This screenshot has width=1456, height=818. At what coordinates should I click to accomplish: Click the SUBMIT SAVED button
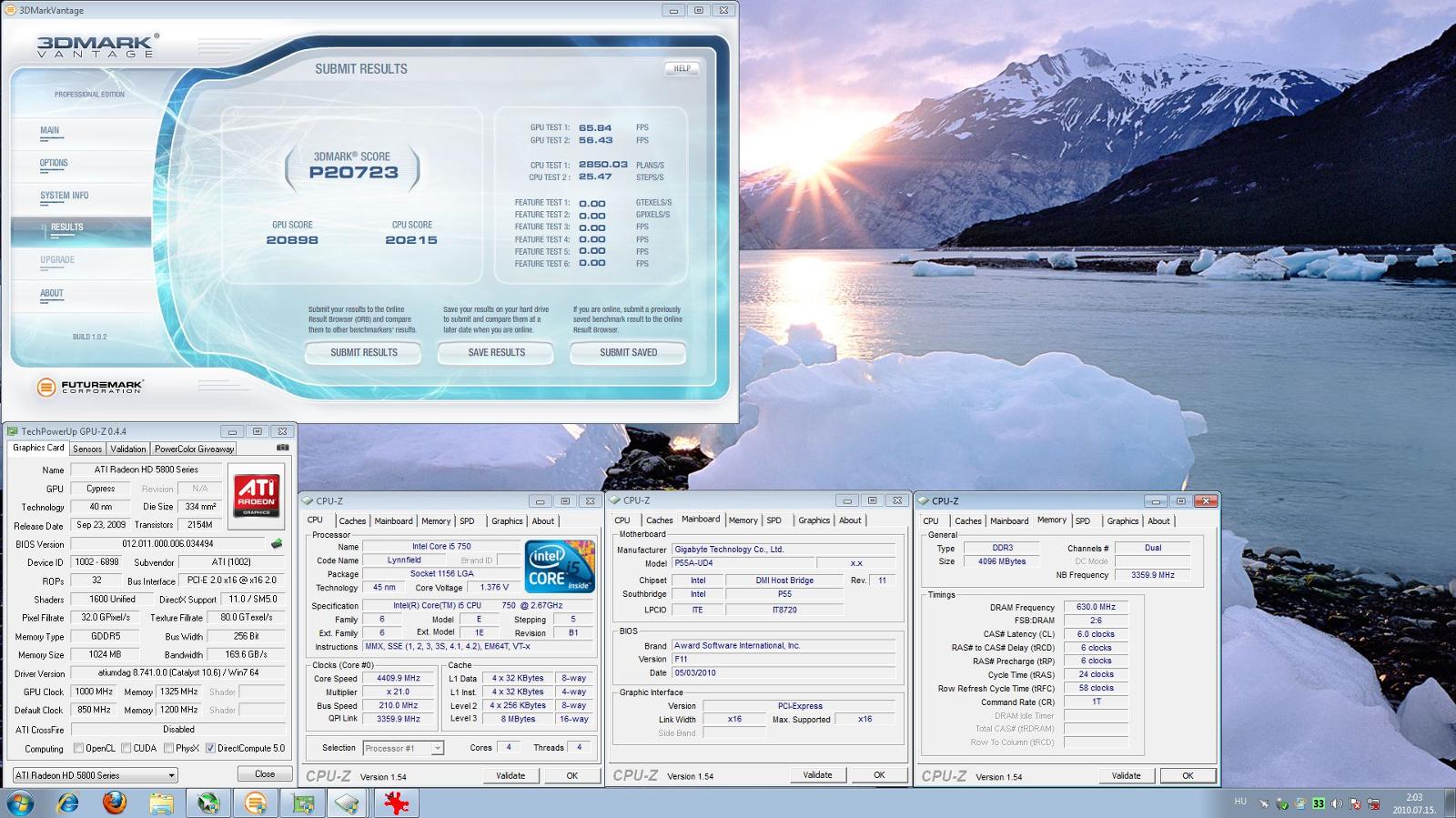click(x=628, y=352)
